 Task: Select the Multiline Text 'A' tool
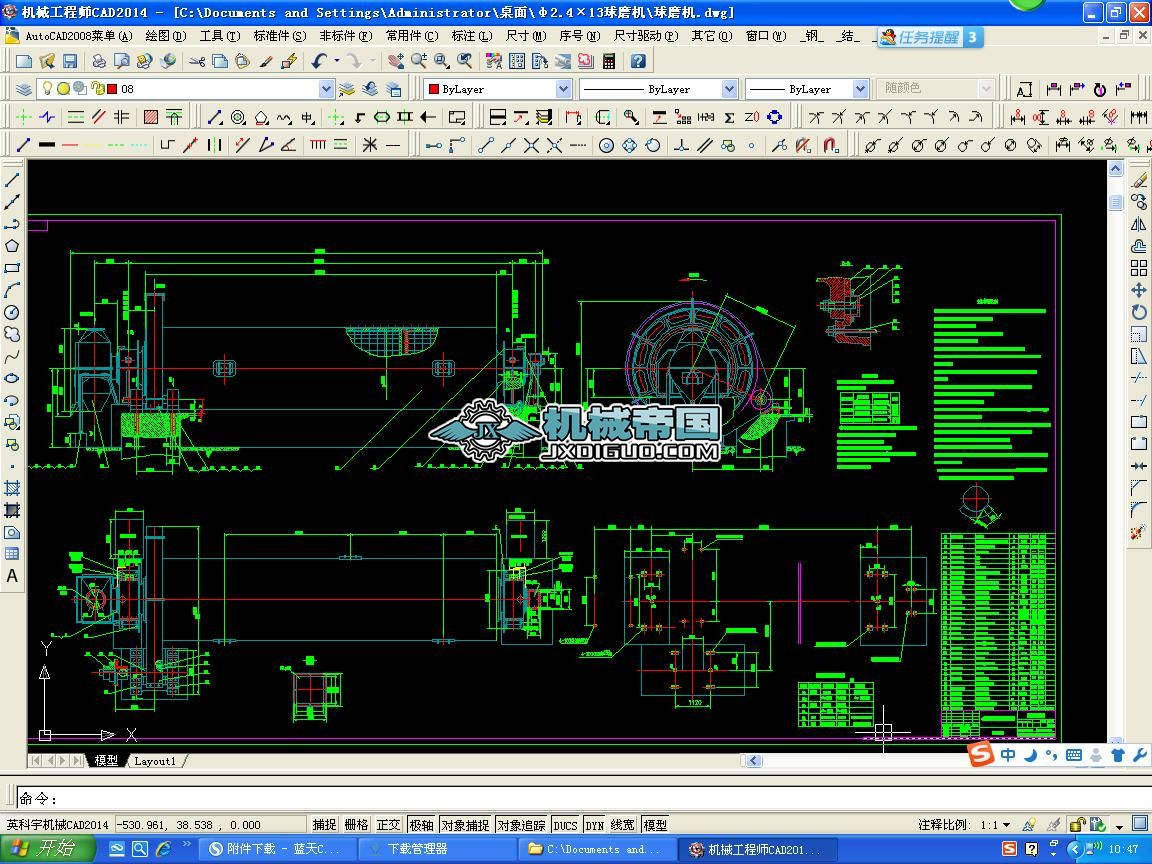12,576
